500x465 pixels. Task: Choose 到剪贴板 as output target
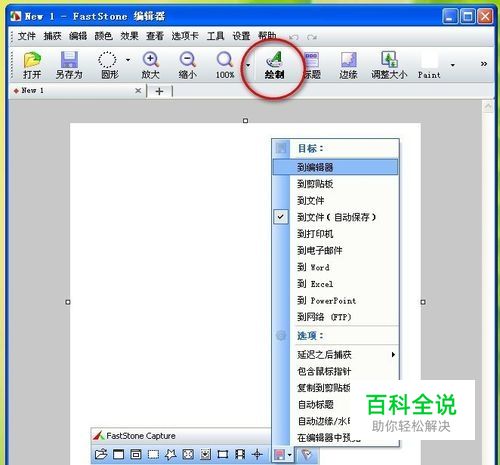(x=335, y=184)
